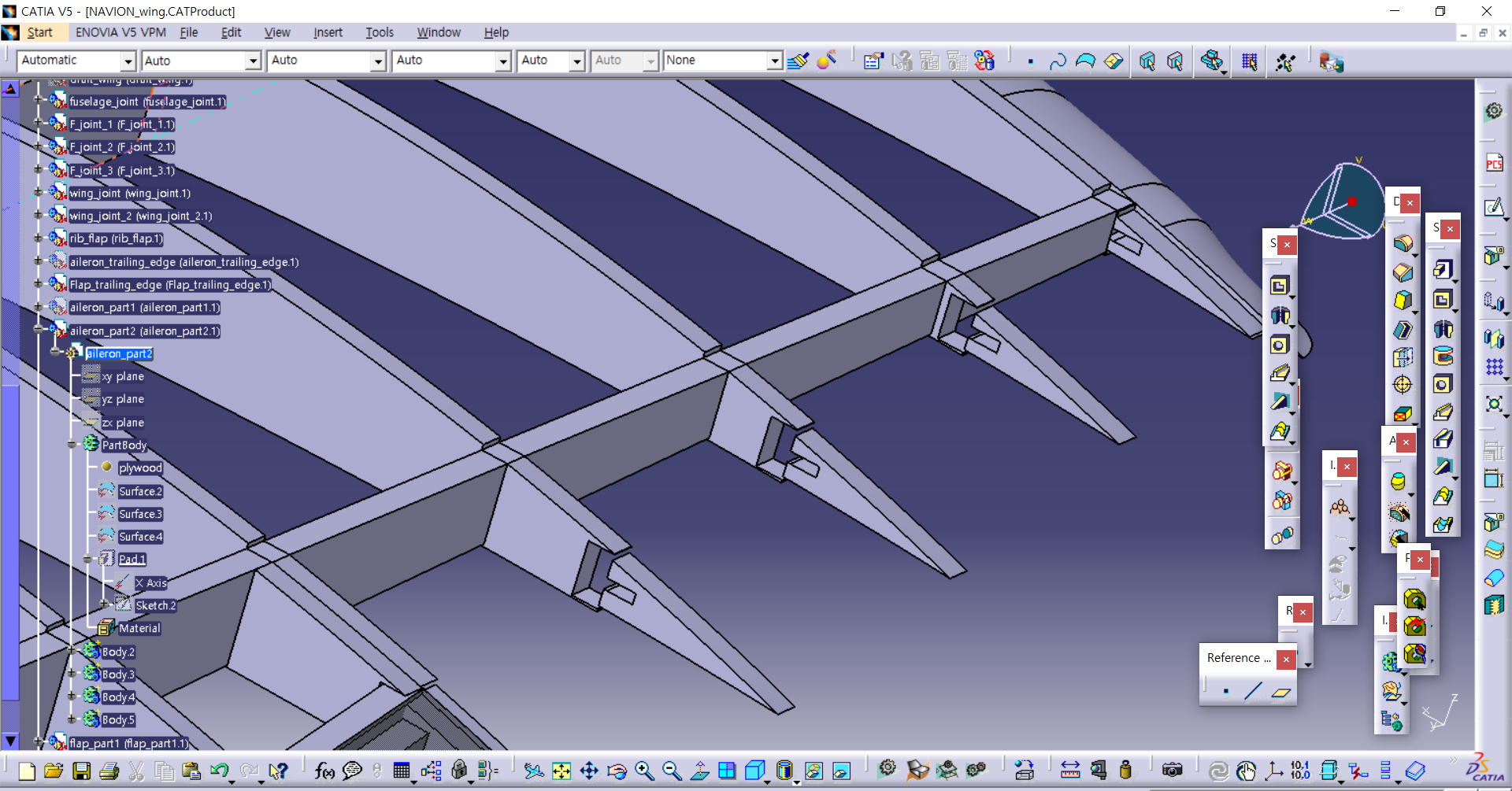Image resolution: width=1512 pixels, height=791 pixels.
Task: Expand Sketch.2 node in tree
Action: [x=105, y=604]
